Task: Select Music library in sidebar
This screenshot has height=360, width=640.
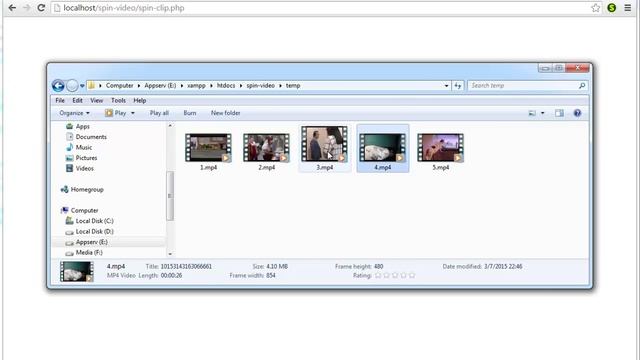Action: [79, 147]
